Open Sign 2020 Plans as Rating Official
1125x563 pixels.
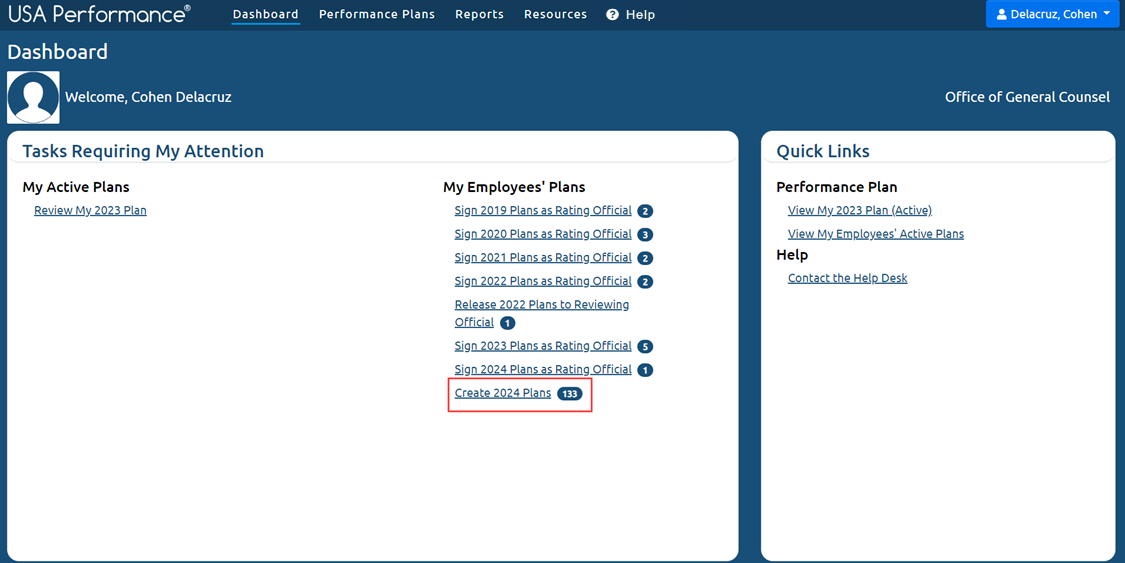[543, 234]
